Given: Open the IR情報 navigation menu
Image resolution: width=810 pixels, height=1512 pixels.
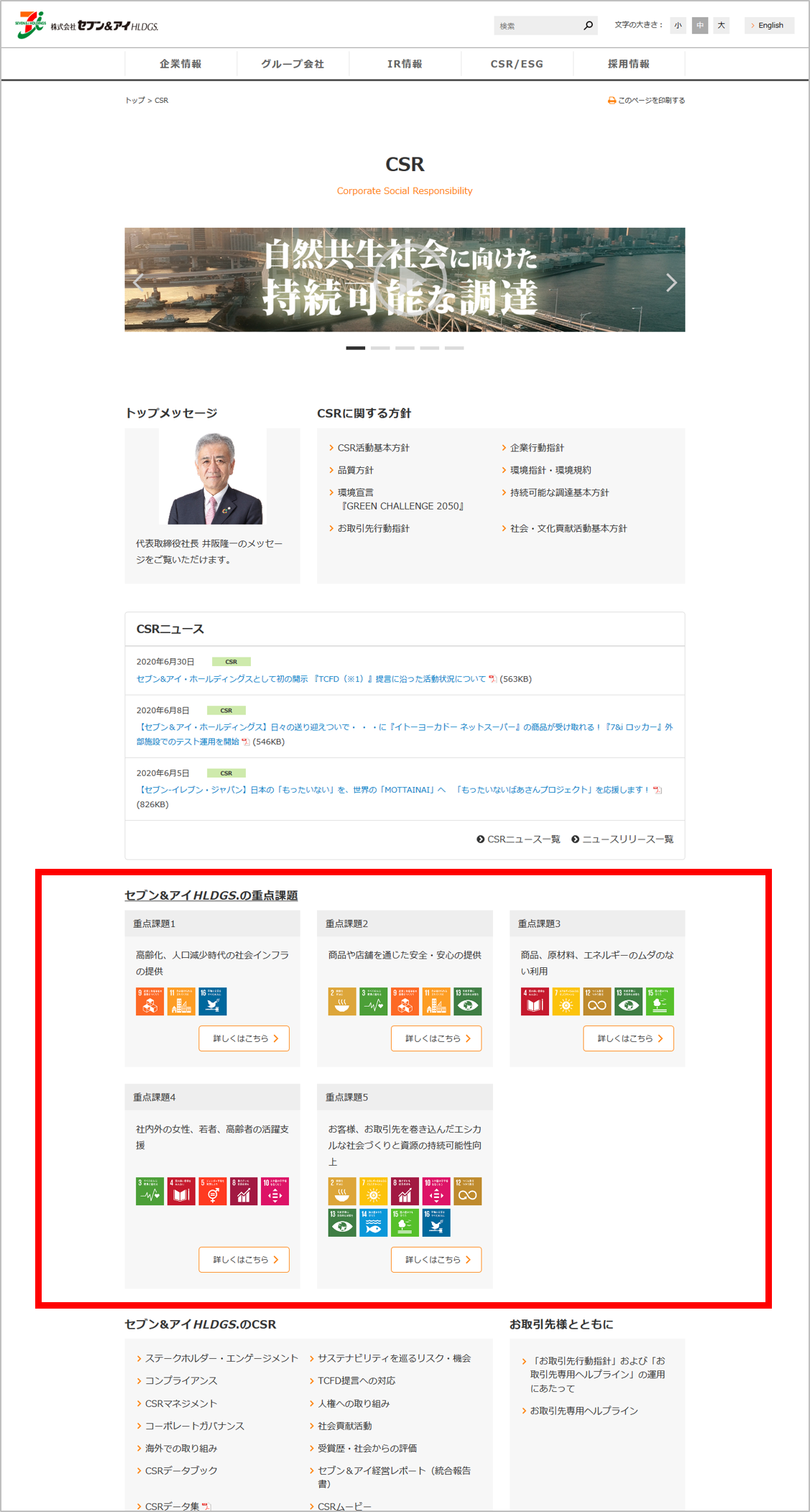Looking at the screenshot, I should [x=405, y=64].
